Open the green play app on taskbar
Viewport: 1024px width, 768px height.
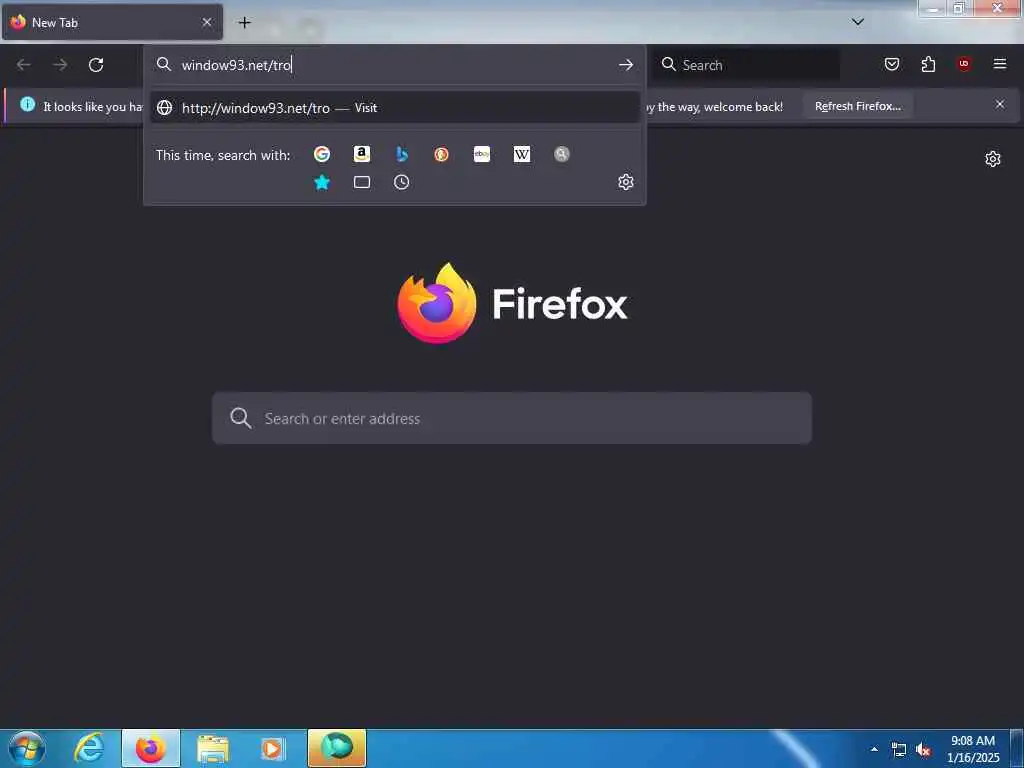point(337,748)
